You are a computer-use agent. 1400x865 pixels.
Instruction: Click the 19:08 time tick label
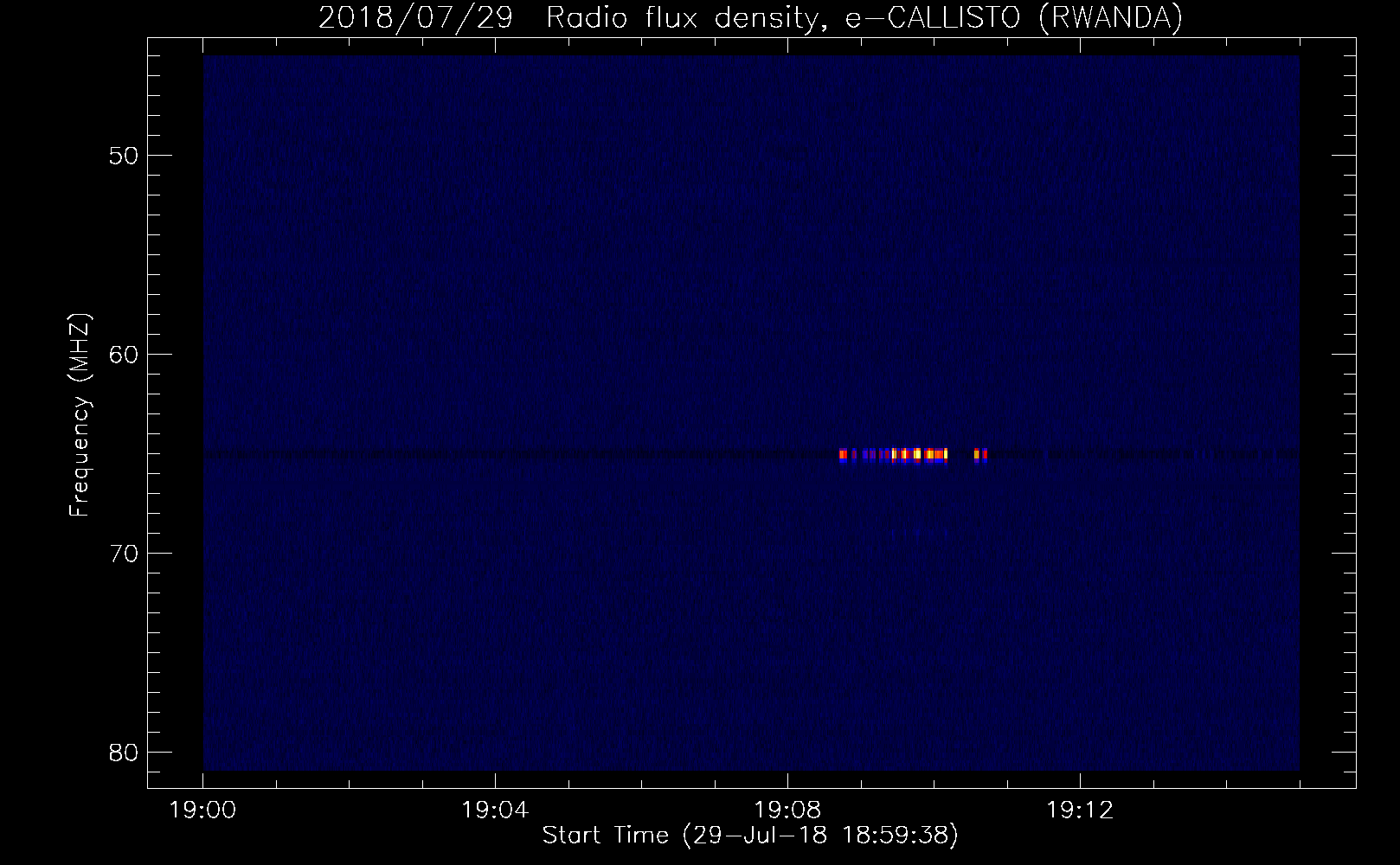click(x=787, y=811)
